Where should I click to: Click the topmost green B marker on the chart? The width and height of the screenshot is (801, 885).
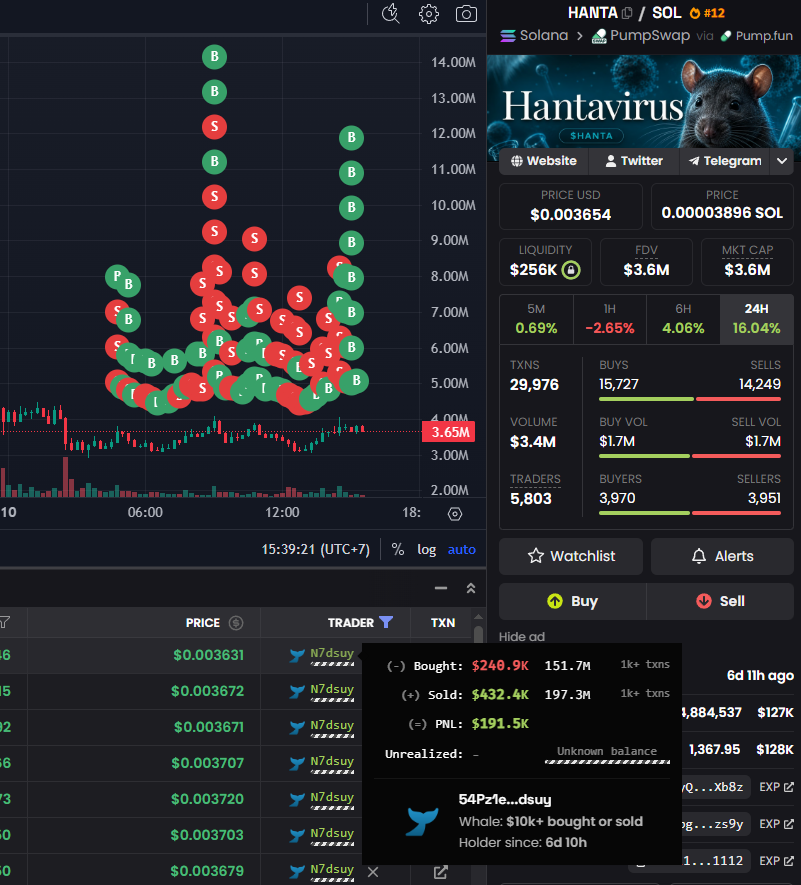tap(215, 56)
